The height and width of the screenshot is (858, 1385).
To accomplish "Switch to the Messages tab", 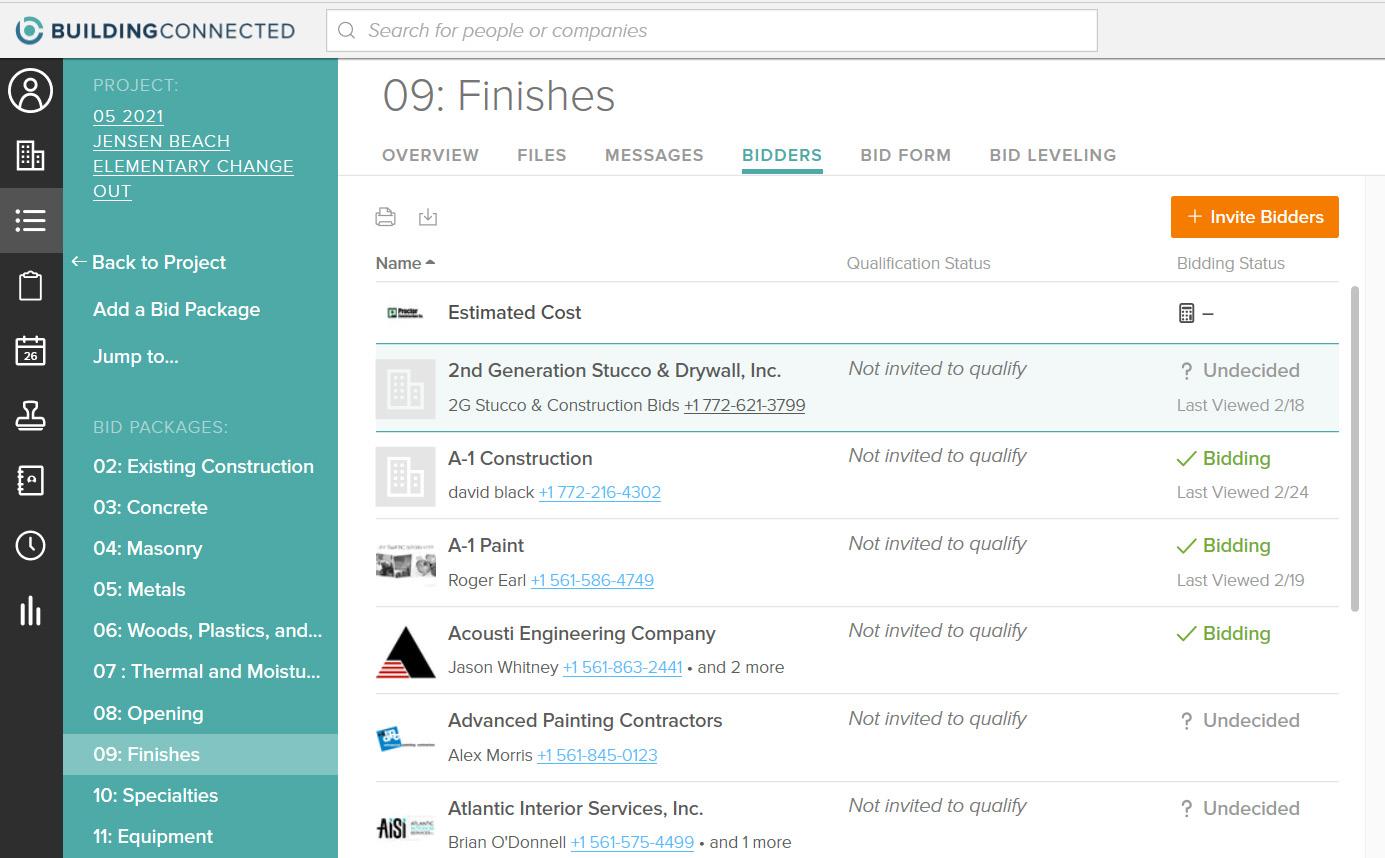I will click(654, 155).
